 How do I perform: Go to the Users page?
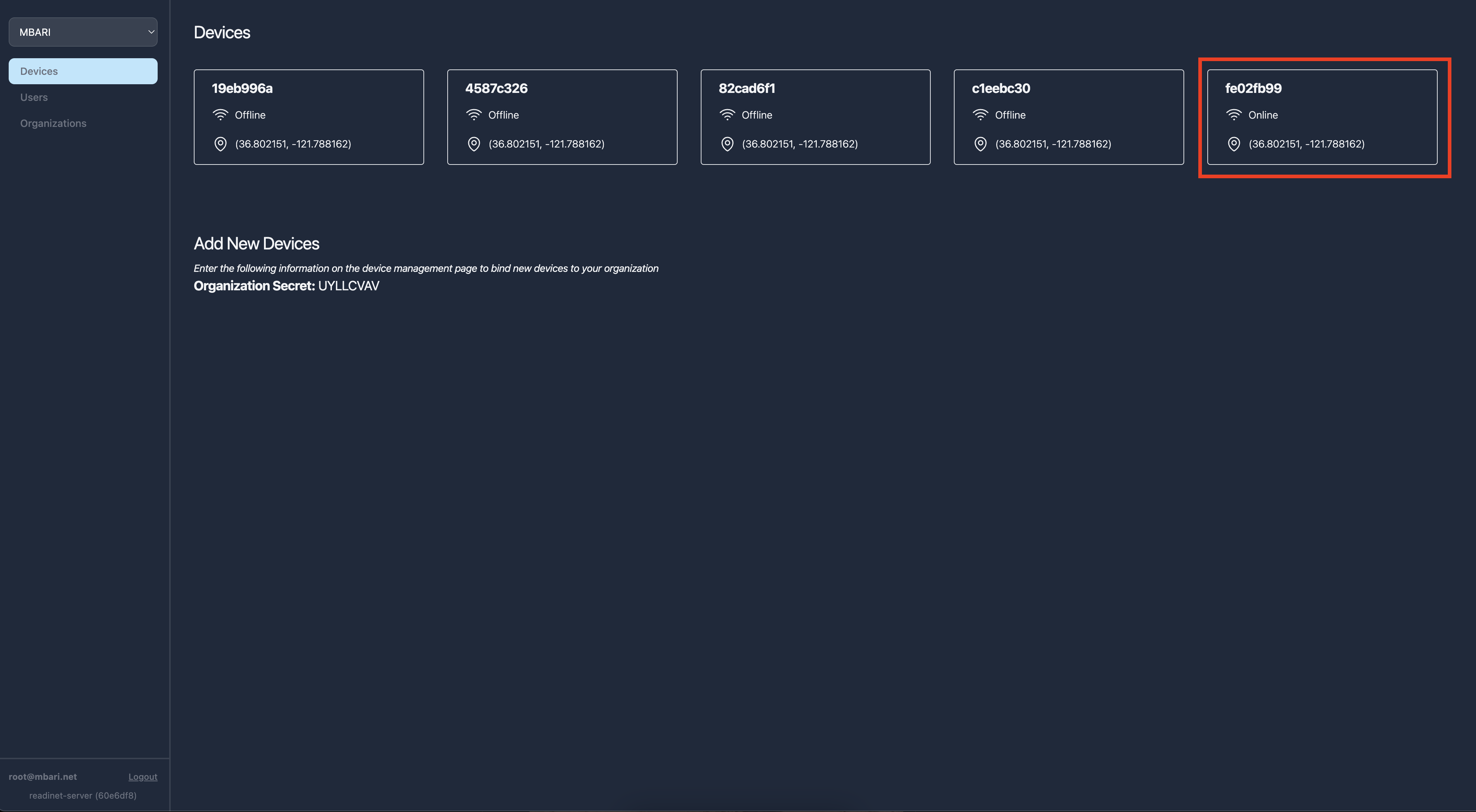point(34,97)
